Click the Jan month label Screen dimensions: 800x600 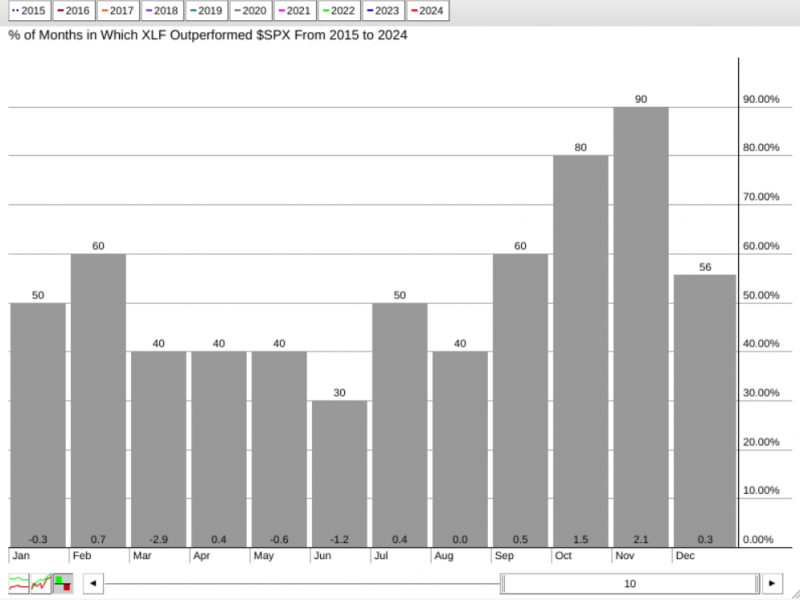pyautogui.click(x=21, y=556)
